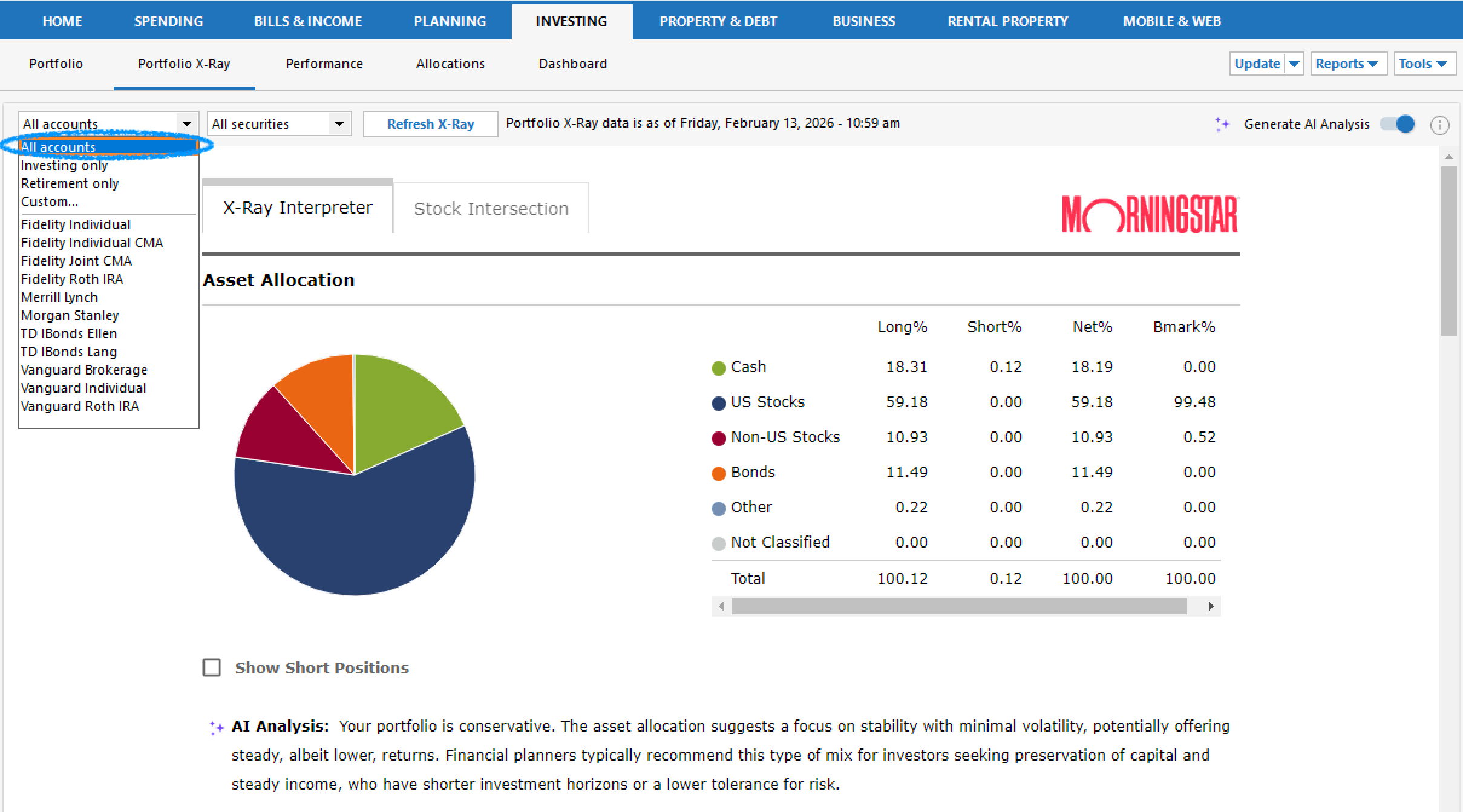The height and width of the screenshot is (812, 1463).
Task: Go to the Allocations sub-tab
Action: pos(450,64)
